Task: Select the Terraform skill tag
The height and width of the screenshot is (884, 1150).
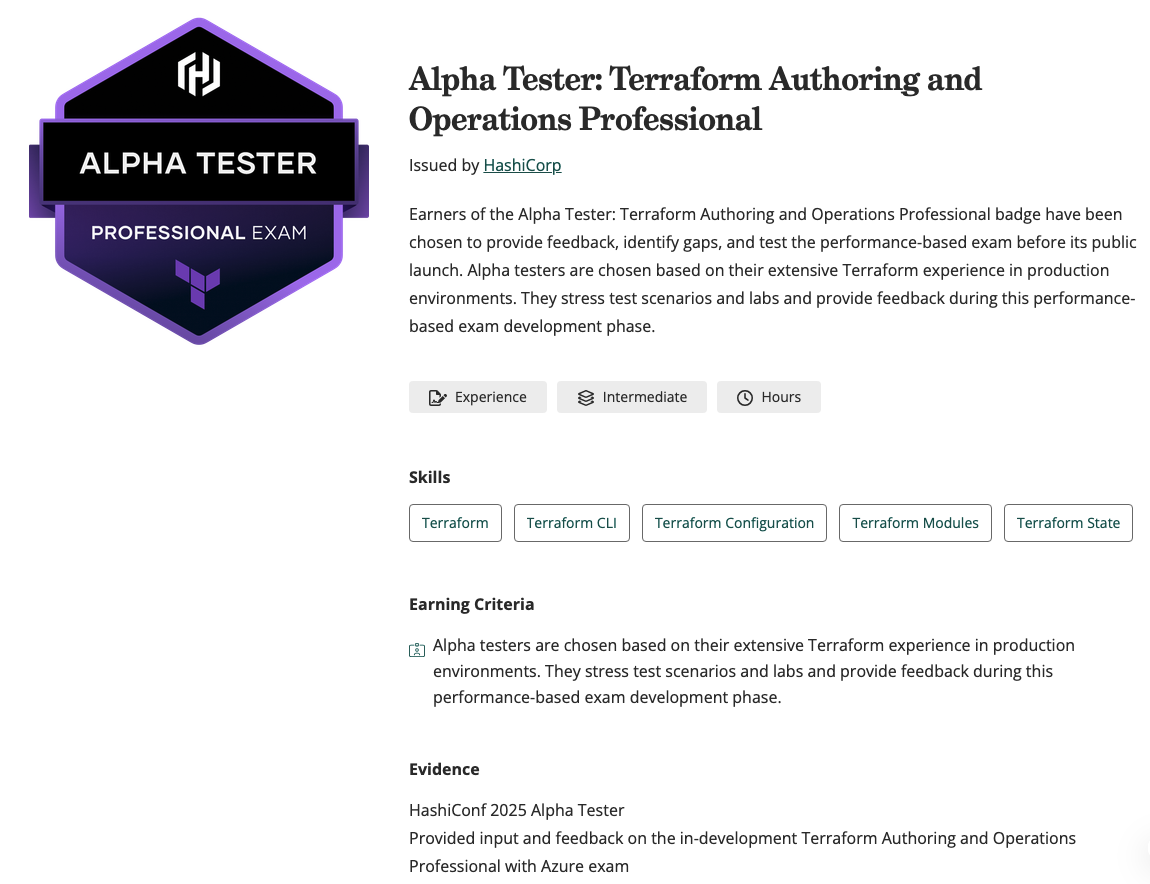Action: [455, 523]
